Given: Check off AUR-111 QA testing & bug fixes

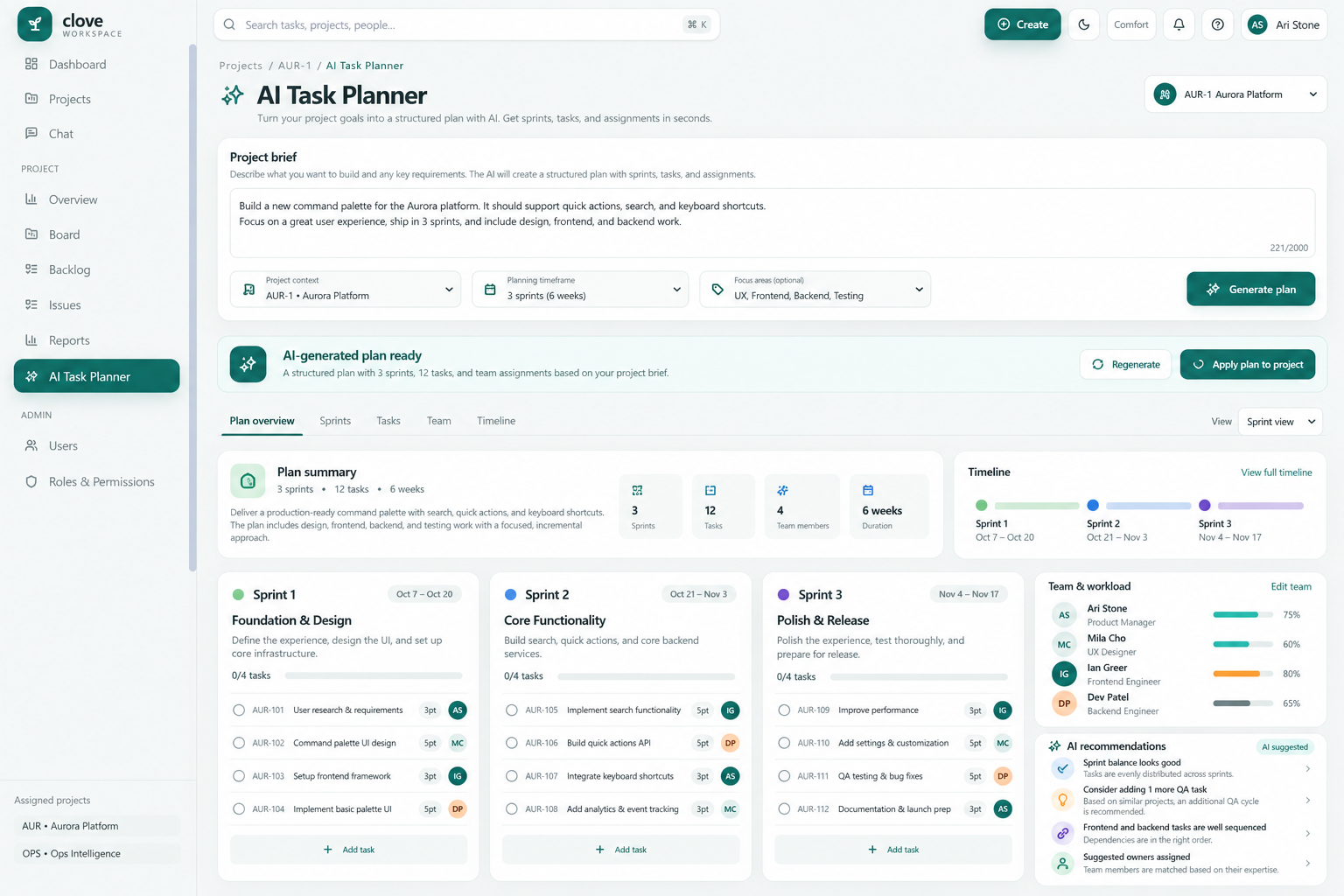Looking at the screenshot, I should 784,776.
